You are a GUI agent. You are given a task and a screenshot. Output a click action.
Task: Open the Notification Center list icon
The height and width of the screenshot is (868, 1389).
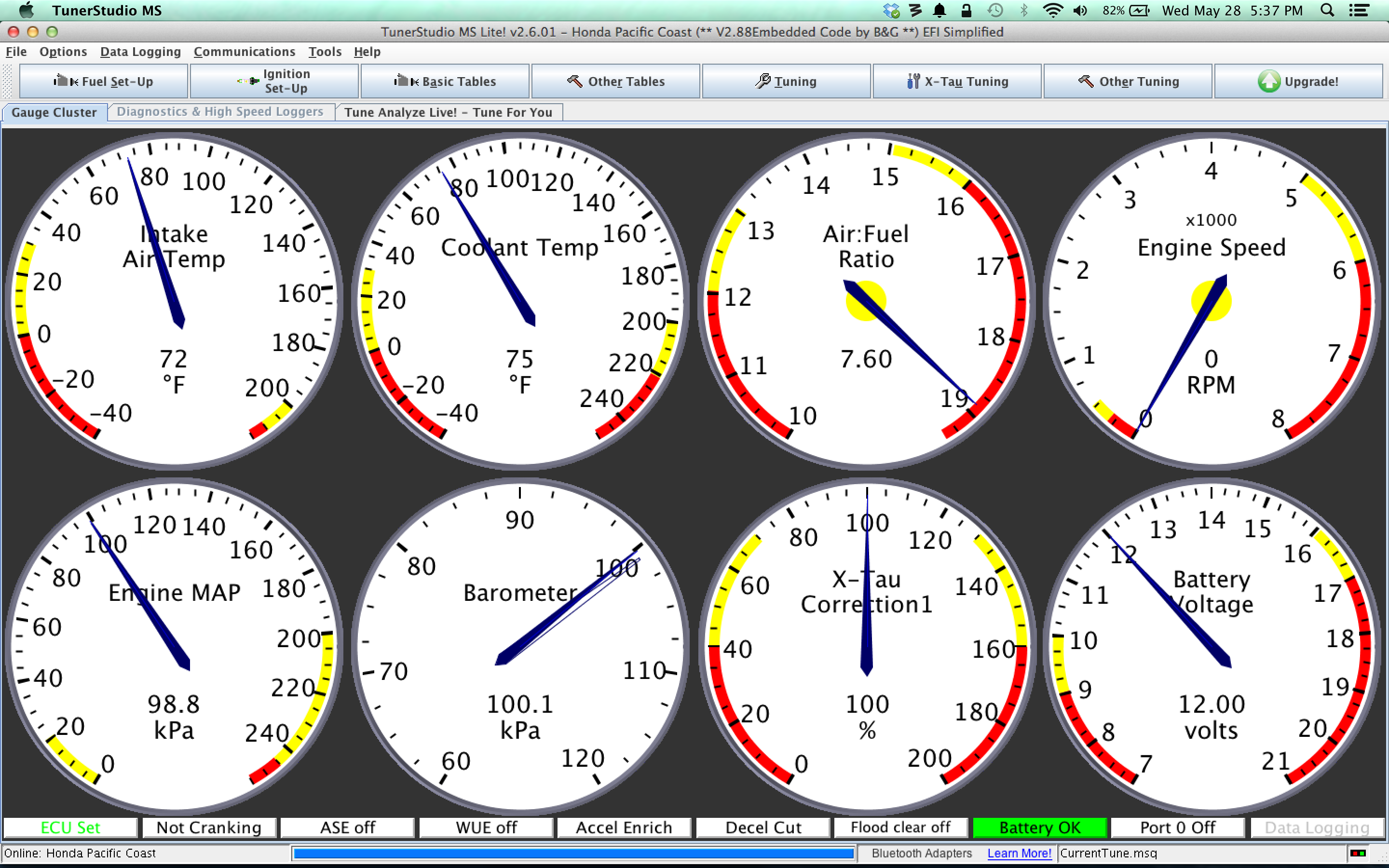1359,10
